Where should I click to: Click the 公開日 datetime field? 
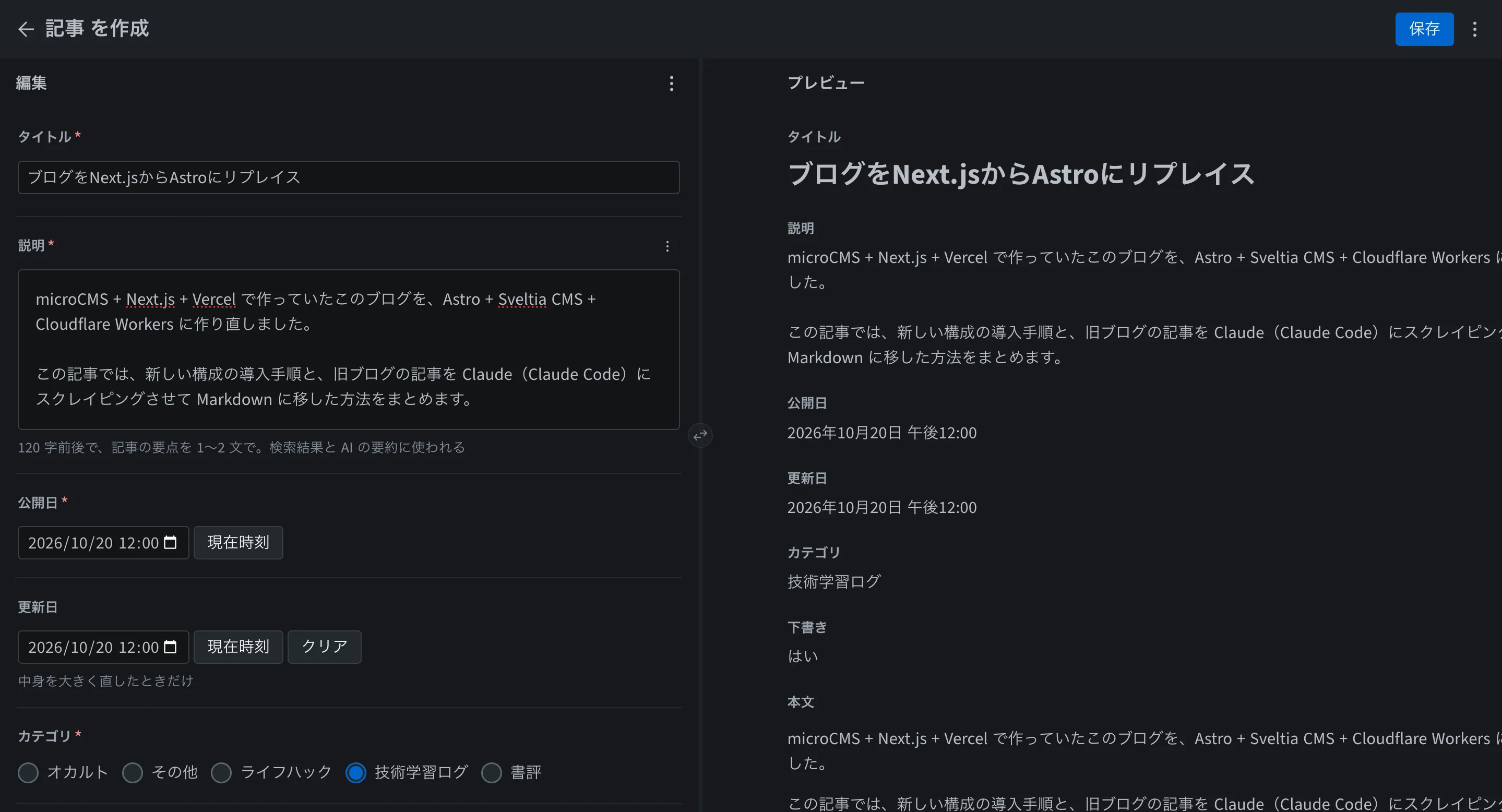coord(103,543)
